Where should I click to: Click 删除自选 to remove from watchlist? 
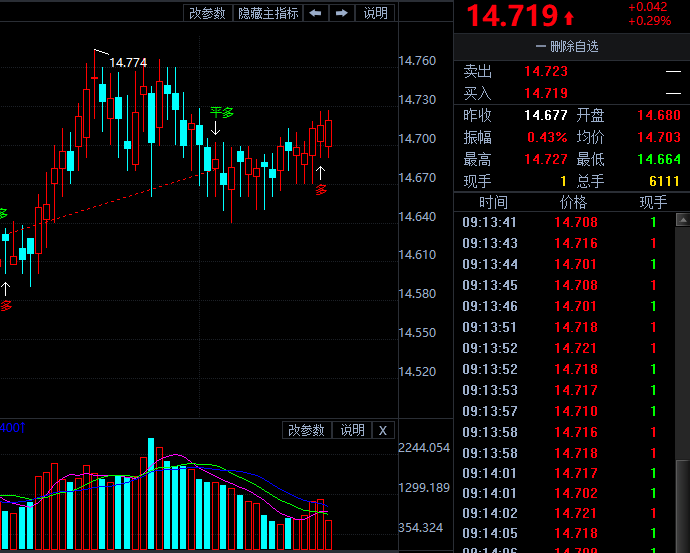pos(567,46)
